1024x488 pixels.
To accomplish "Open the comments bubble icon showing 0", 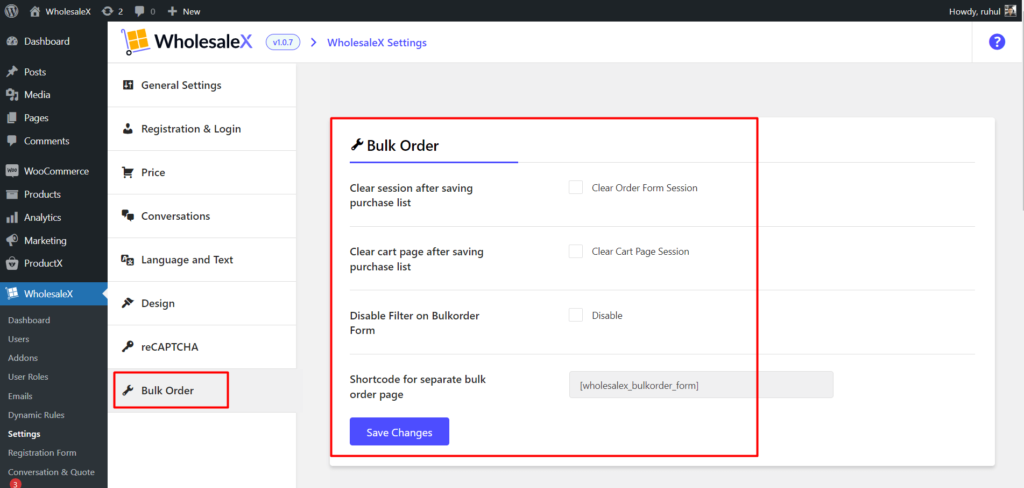I will [140, 11].
